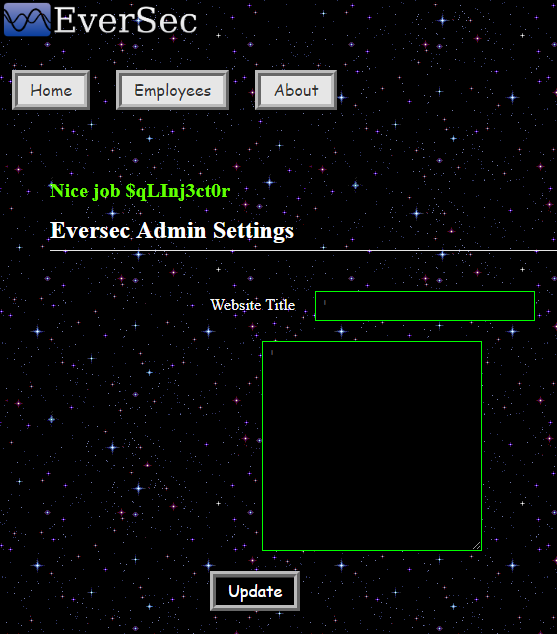This screenshot has width=557, height=634.
Task: Focus the Website Title input field
Action: pyautogui.click(x=425, y=306)
